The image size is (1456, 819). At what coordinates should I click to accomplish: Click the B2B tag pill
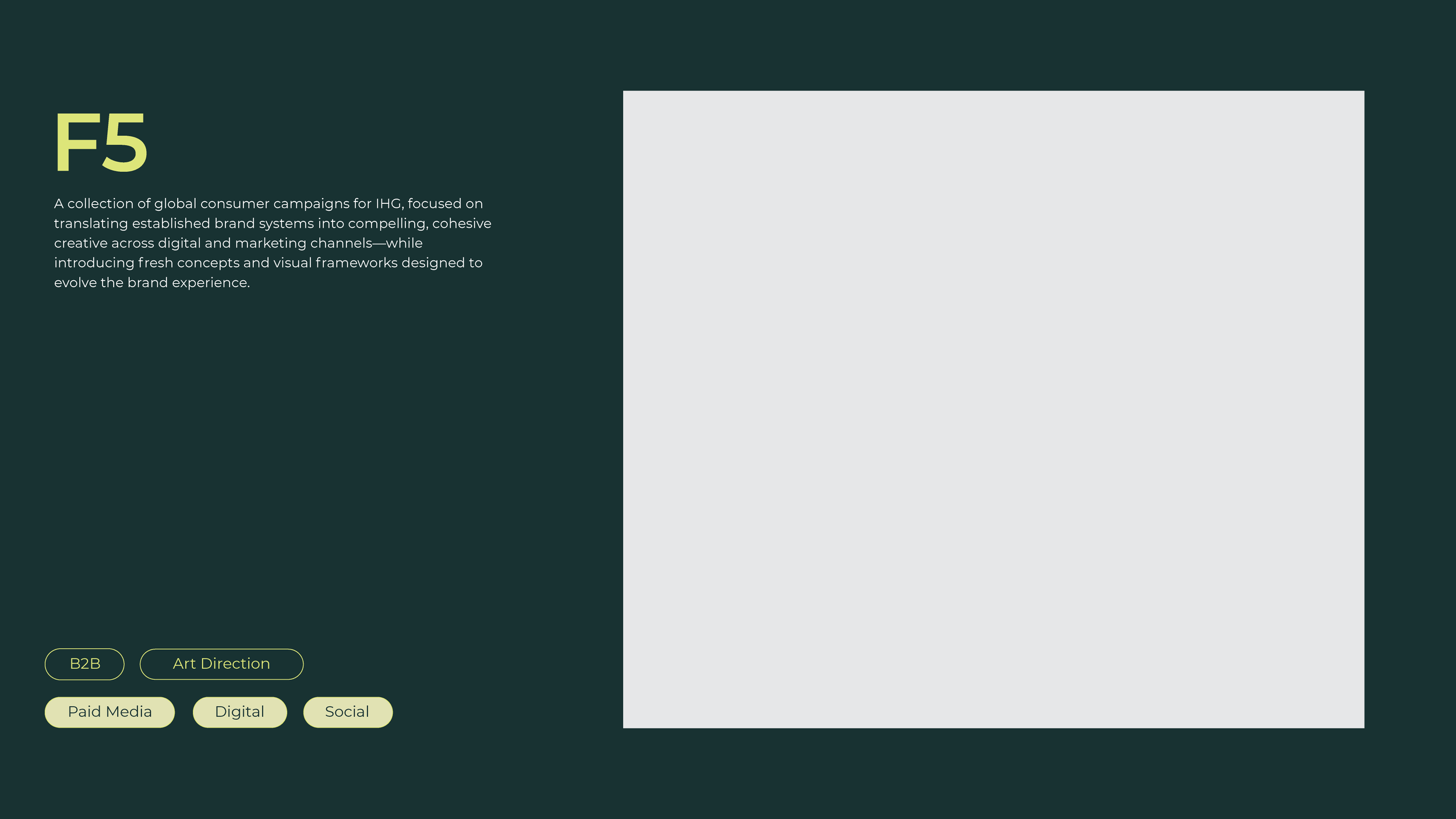(x=84, y=663)
